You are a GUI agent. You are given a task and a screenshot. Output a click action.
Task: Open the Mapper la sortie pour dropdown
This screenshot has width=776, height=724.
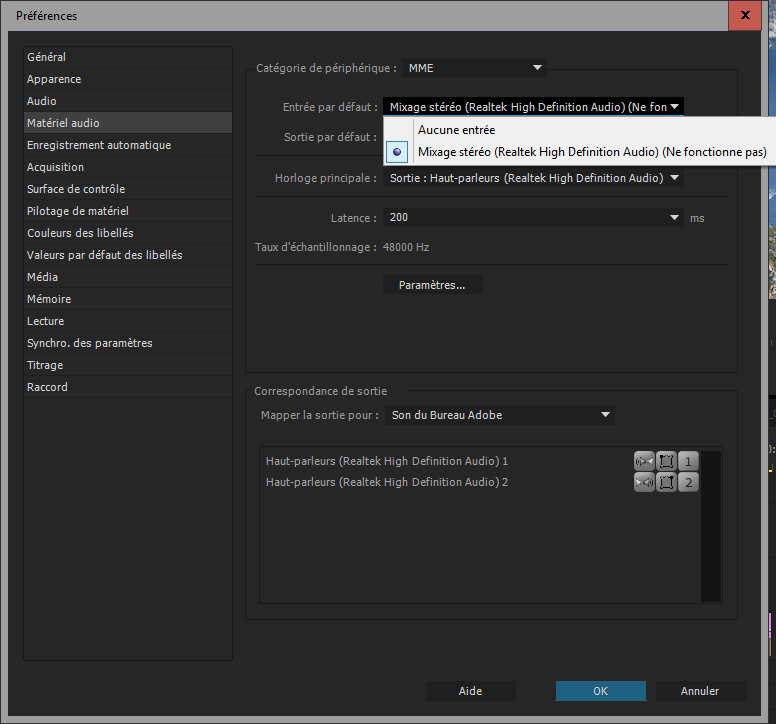[x=500, y=415]
